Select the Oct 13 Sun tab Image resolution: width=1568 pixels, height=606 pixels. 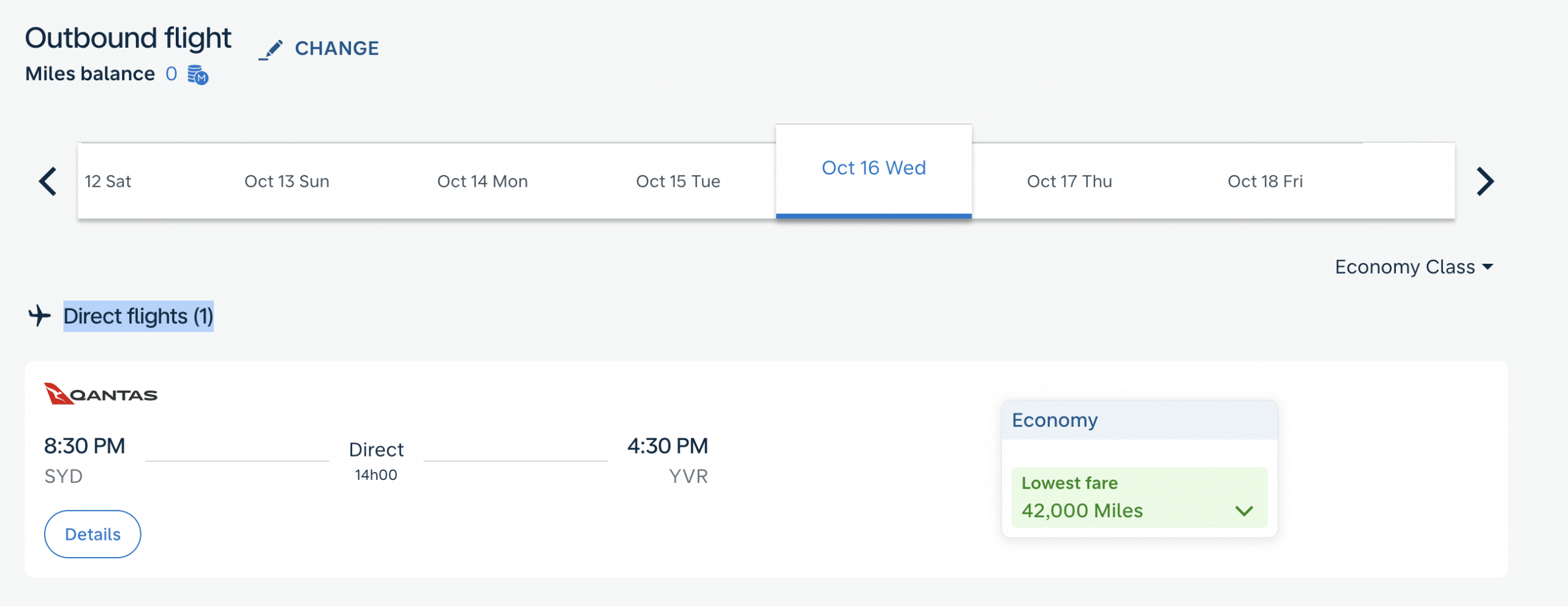tap(287, 181)
